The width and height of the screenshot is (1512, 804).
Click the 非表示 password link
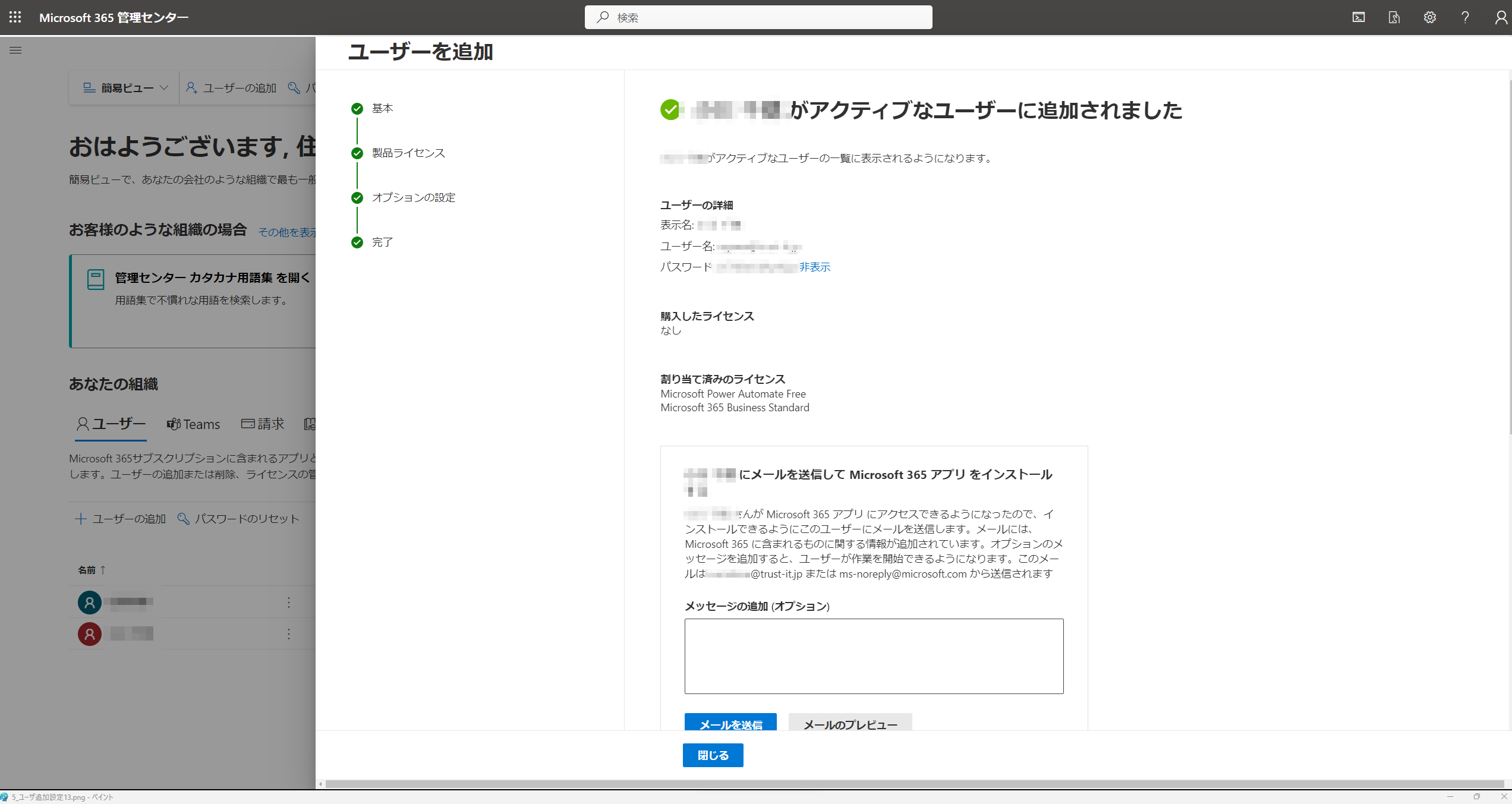coord(815,267)
